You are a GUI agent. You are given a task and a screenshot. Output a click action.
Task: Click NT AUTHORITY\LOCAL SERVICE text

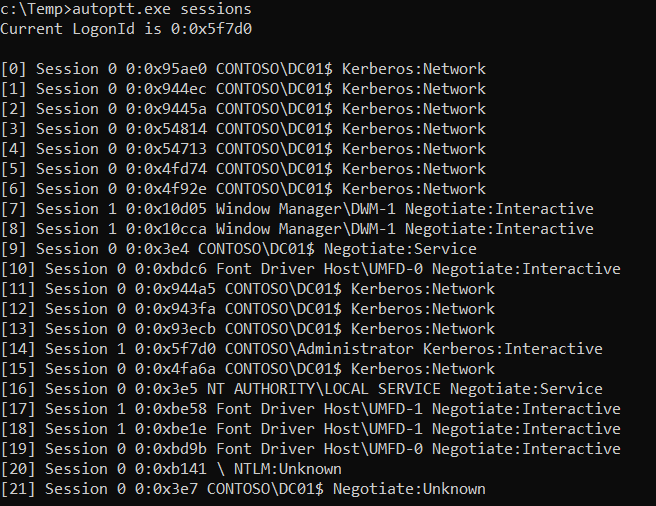(324, 389)
